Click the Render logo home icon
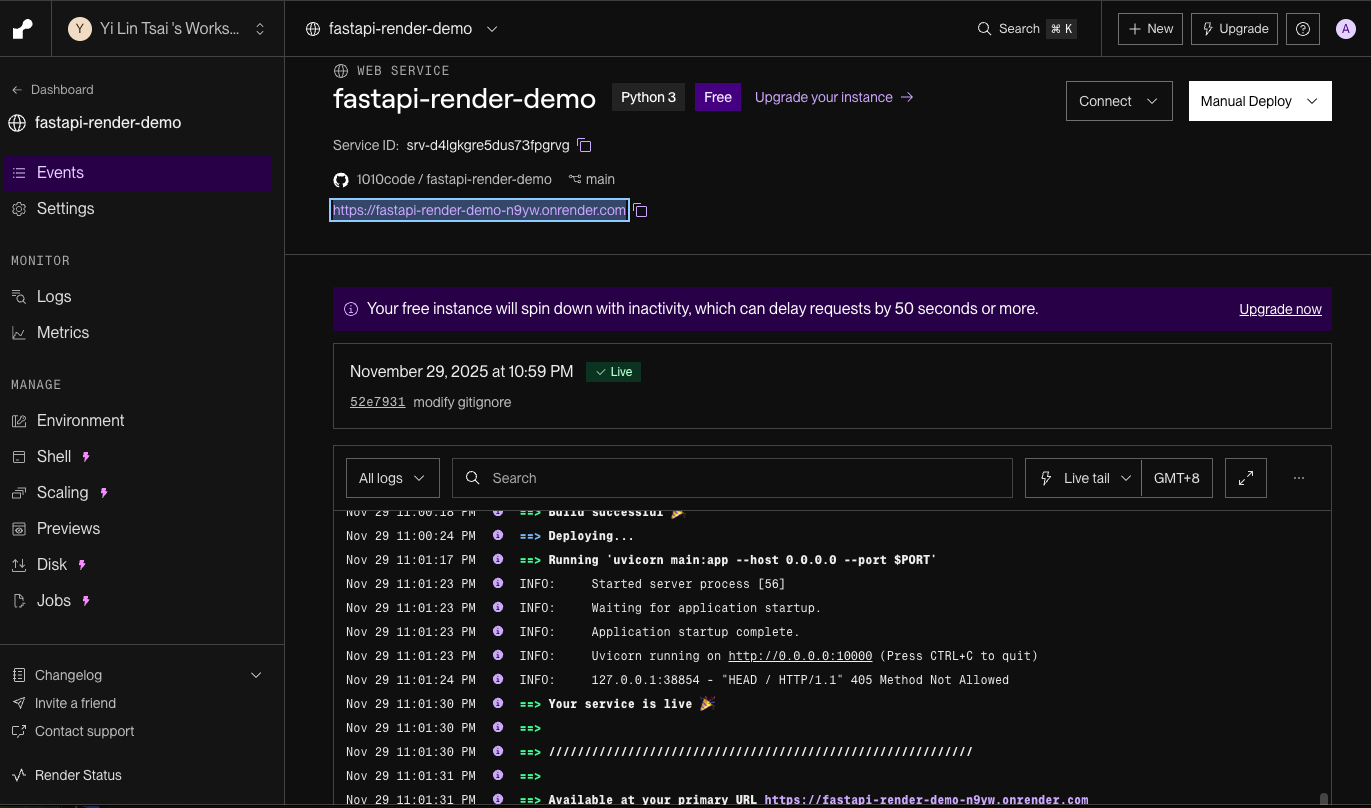1371x808 pixels. (22, 29)
